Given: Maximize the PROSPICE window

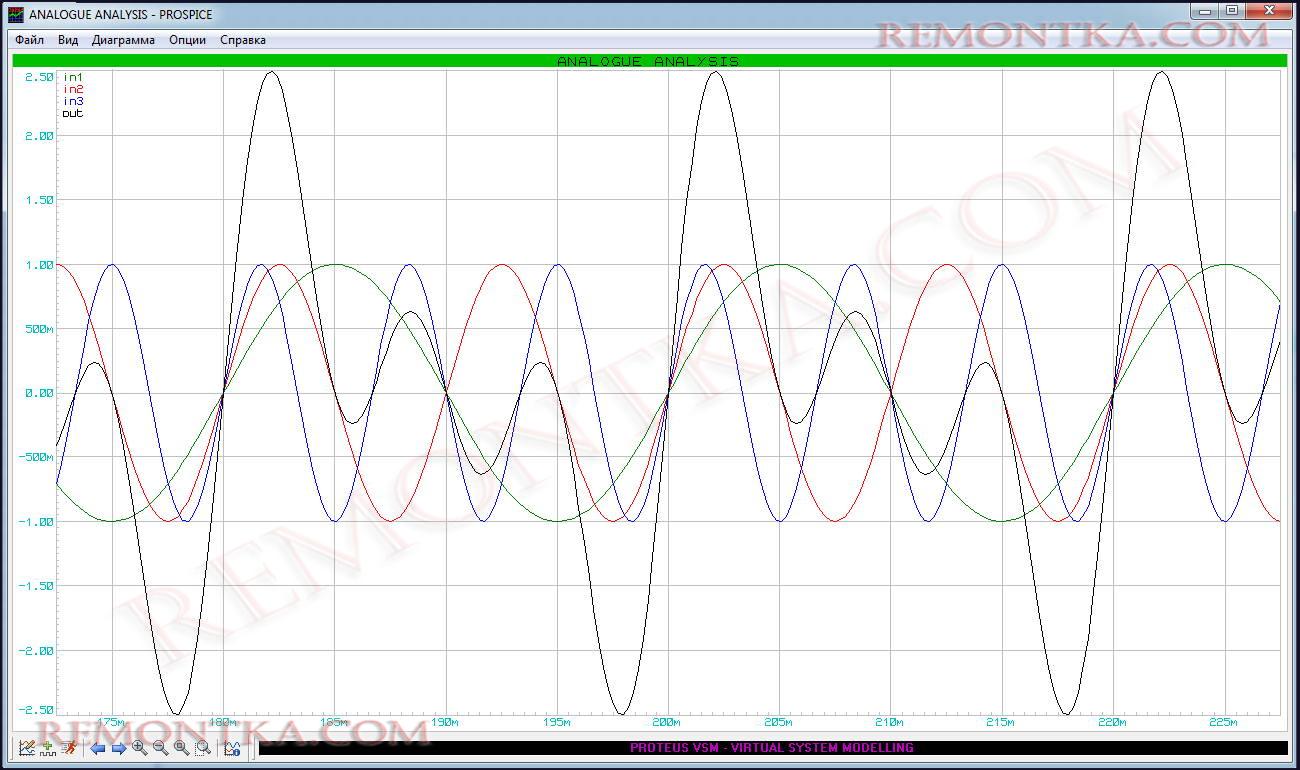Looking at the screenshot, I should 1232,11.
